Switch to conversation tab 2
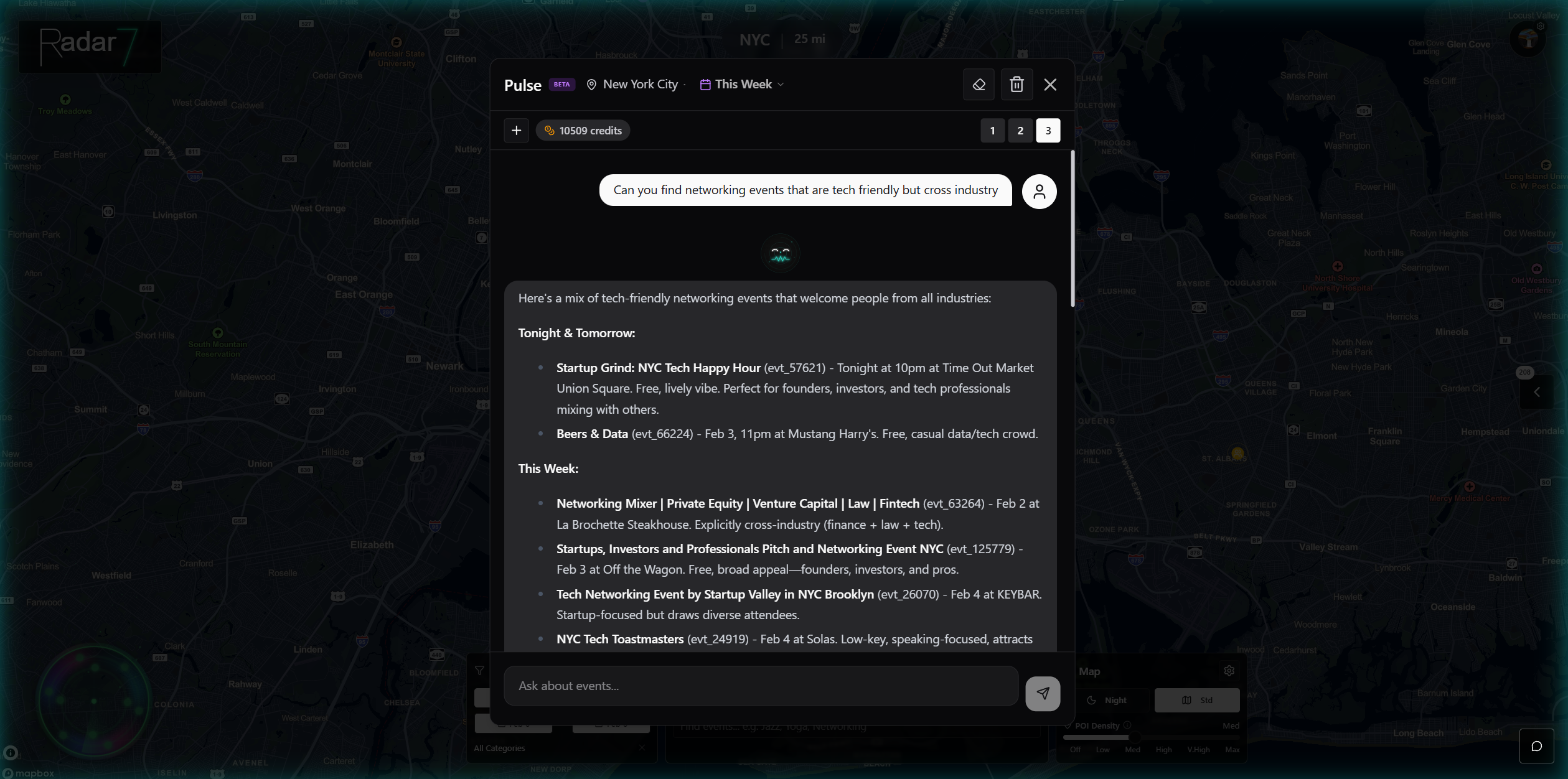Viewport: 1568px width, 779px height. 1020,130
